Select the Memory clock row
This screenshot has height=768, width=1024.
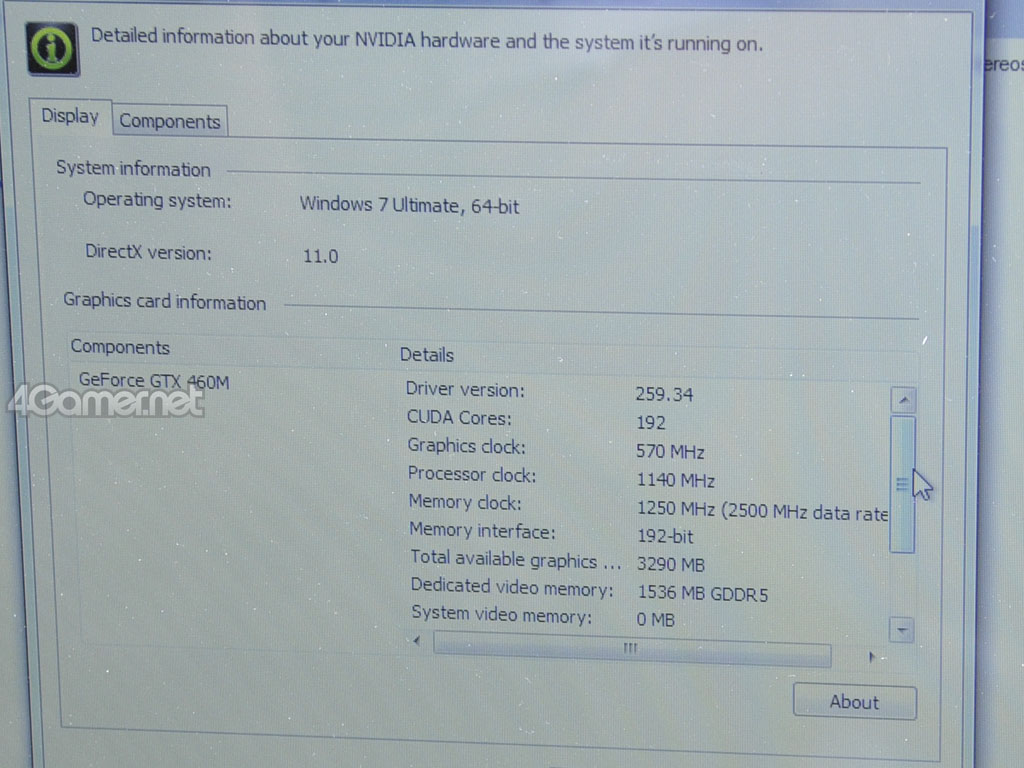click(x=647, y=506)
